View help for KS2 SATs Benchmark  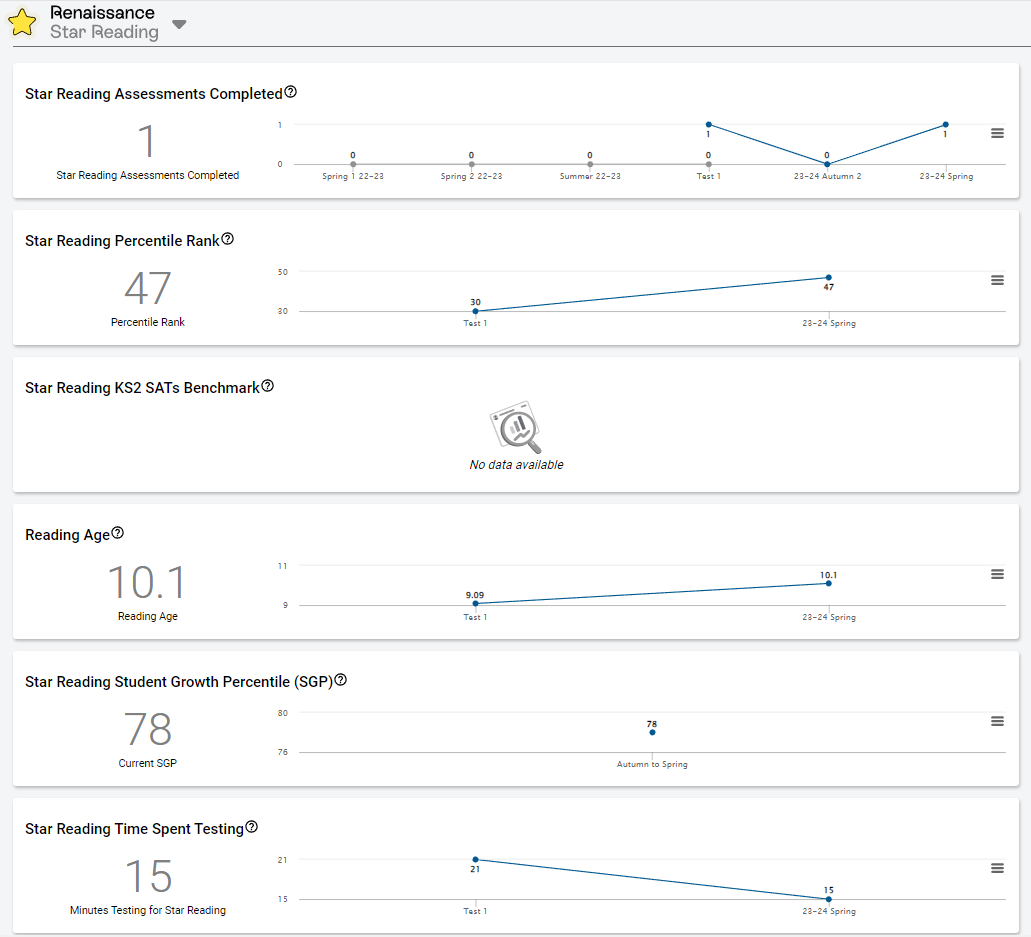(x=268, y=386)
